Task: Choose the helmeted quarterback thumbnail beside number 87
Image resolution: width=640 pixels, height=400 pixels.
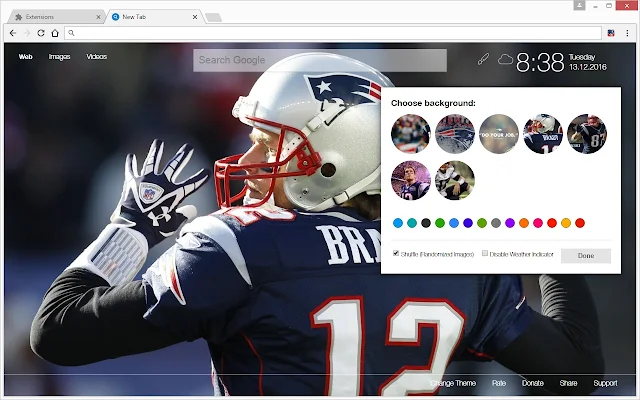Action: click(543, 133)
